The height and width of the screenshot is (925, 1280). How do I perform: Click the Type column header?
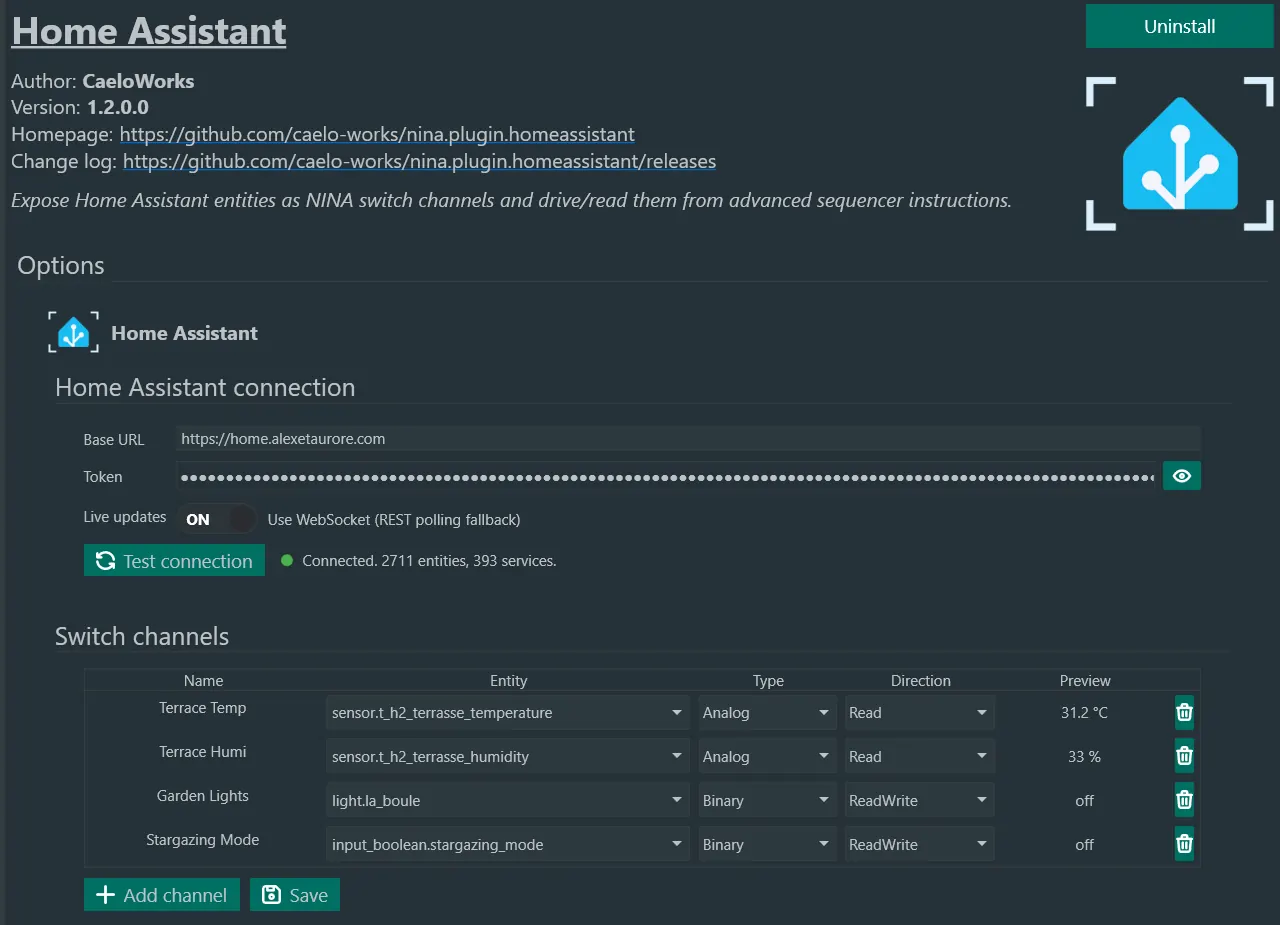coord(768,680)
